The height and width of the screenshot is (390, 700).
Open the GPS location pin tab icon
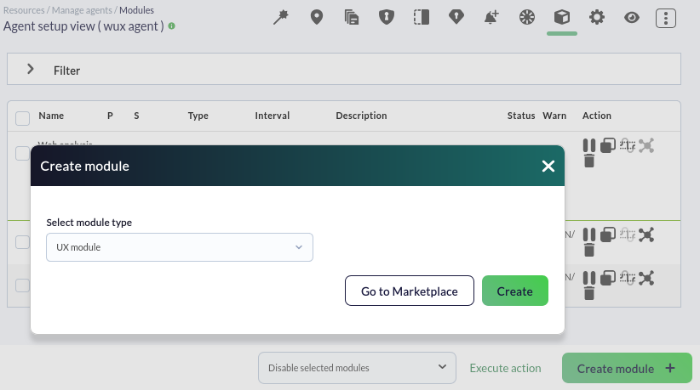point(317,17)
